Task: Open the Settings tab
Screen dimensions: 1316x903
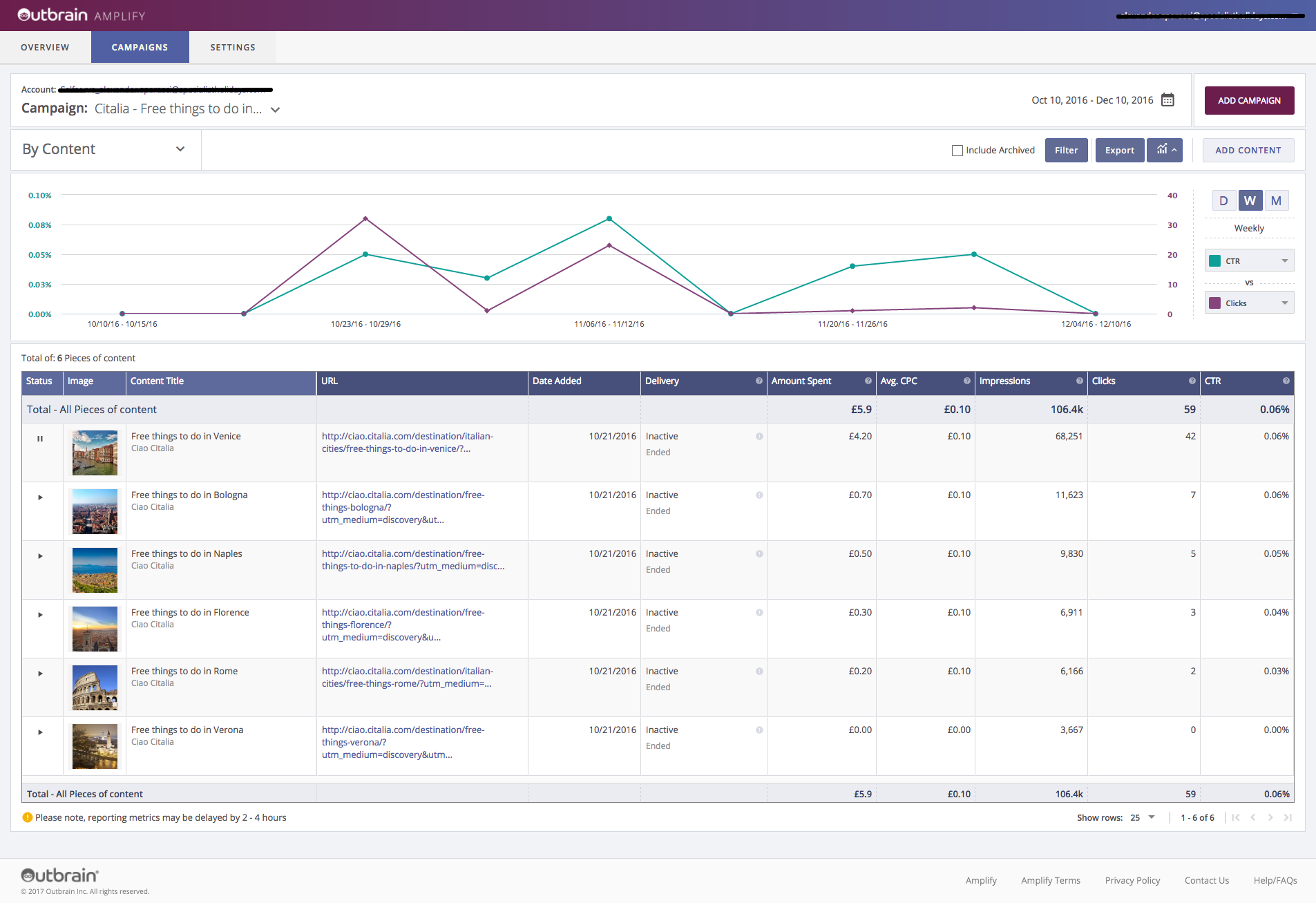Action: 233,47
